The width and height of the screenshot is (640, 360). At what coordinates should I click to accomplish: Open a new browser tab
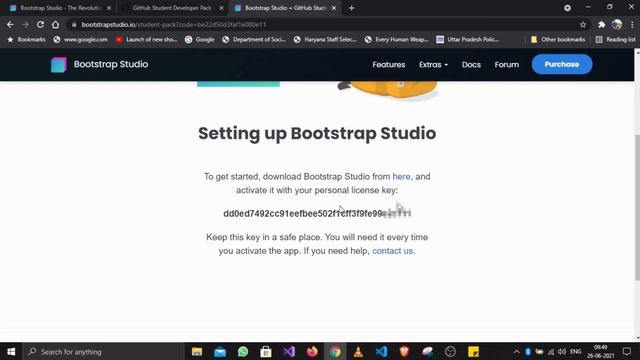point(351,8)
